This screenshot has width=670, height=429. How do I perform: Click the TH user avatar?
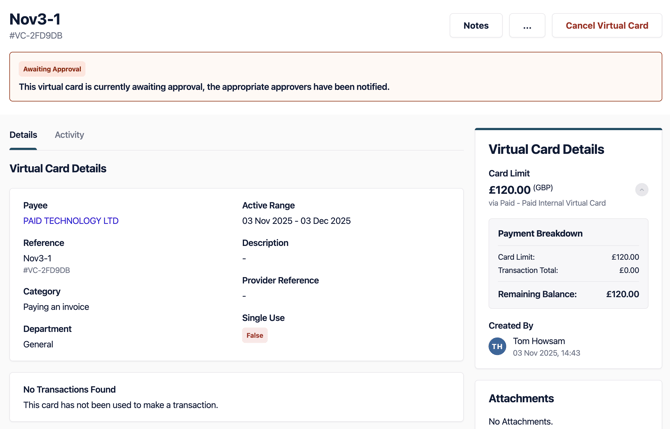pos(497,346)
